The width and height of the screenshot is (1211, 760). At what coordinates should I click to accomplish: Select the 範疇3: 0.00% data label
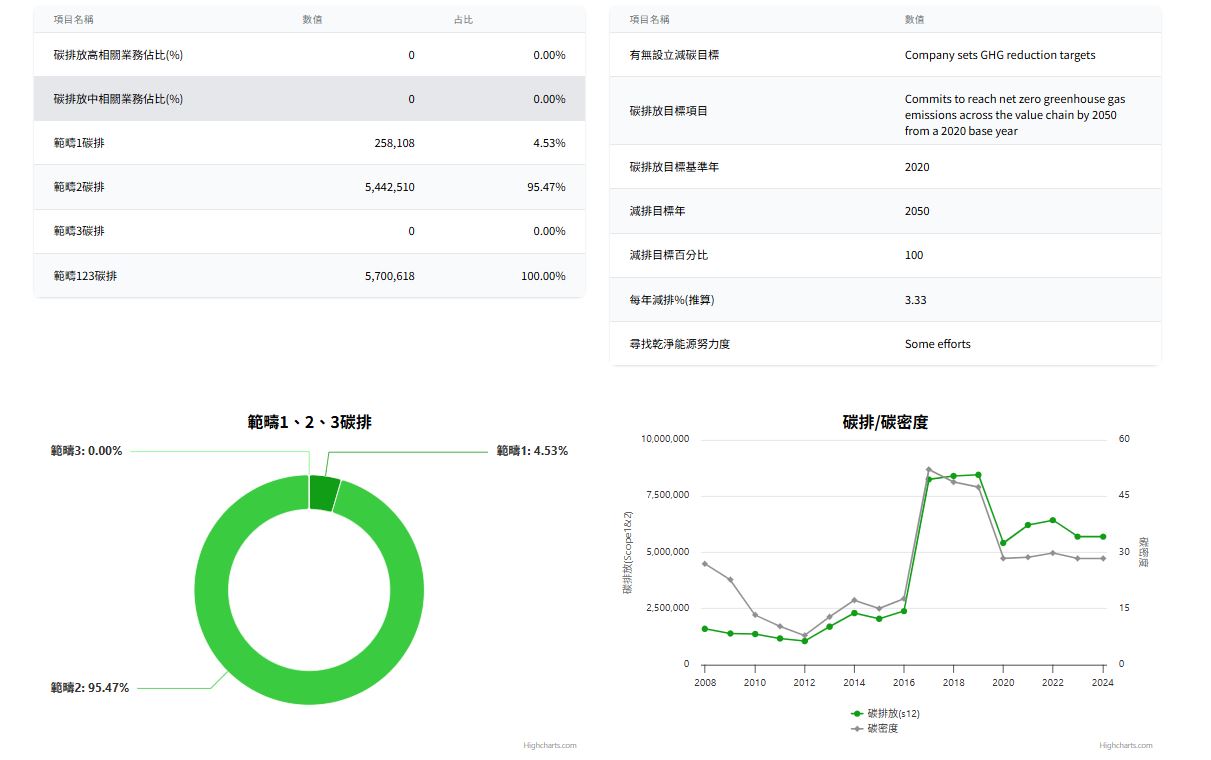point(87,451)
